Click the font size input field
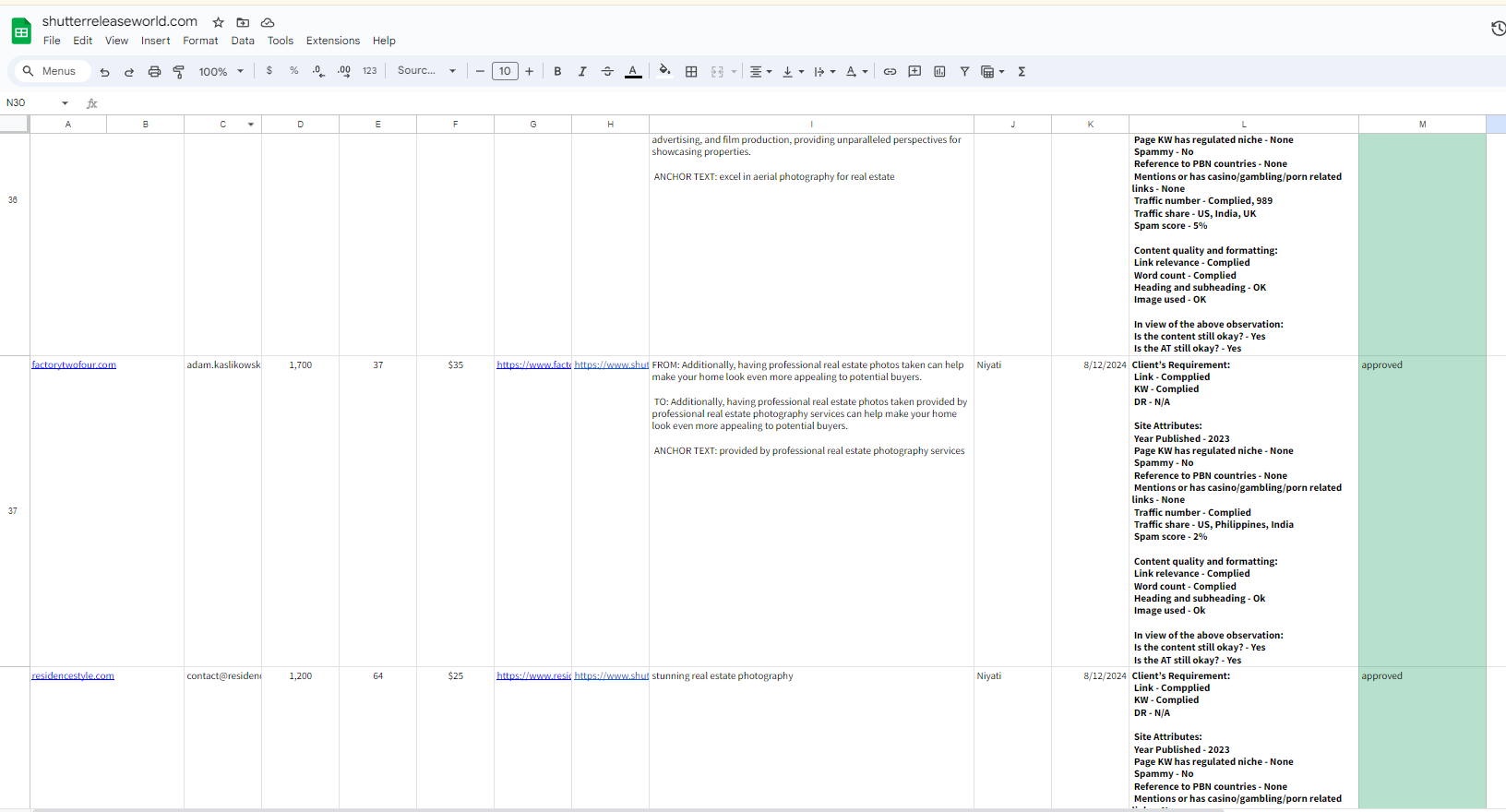Viewport: 1506px width, 812px height. pyautogui.click(x=505, y=71)
